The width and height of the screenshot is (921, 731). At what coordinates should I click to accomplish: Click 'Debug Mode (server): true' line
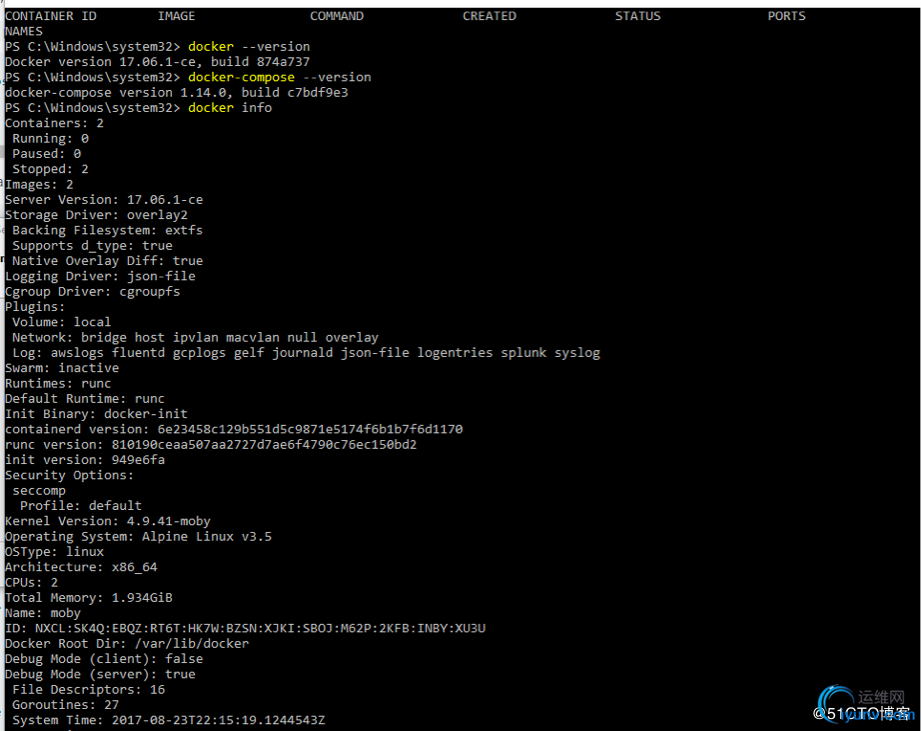100,673
